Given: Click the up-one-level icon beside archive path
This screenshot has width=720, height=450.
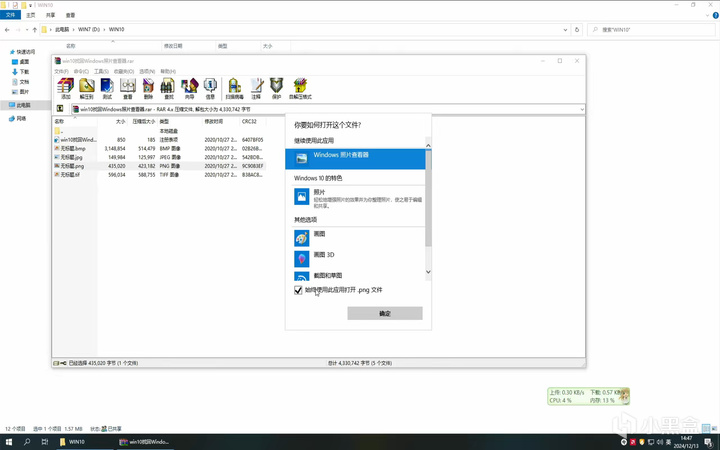Looking at the screenshot, I should click(x=60, y=109).
